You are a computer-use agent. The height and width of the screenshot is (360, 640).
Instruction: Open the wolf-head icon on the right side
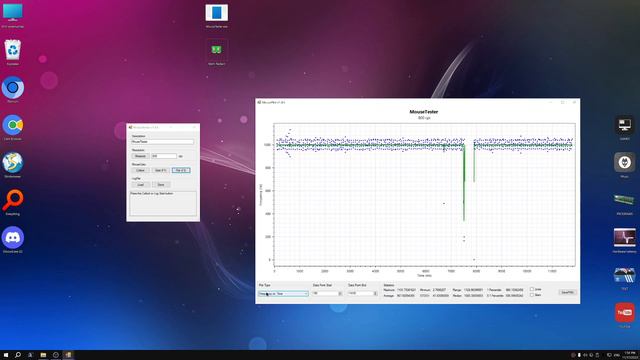click(624, 162)
